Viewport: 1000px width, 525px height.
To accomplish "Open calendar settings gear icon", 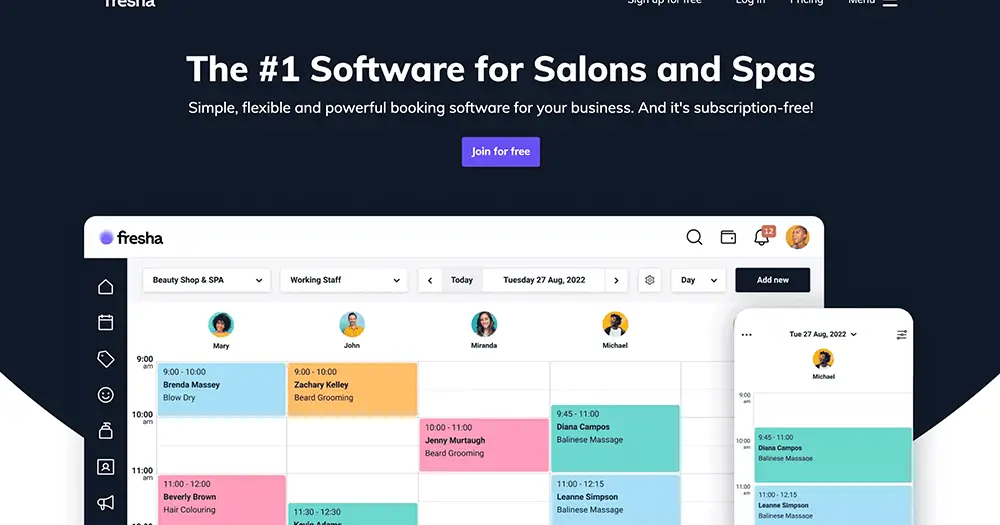I will click(x=650, y=280).
